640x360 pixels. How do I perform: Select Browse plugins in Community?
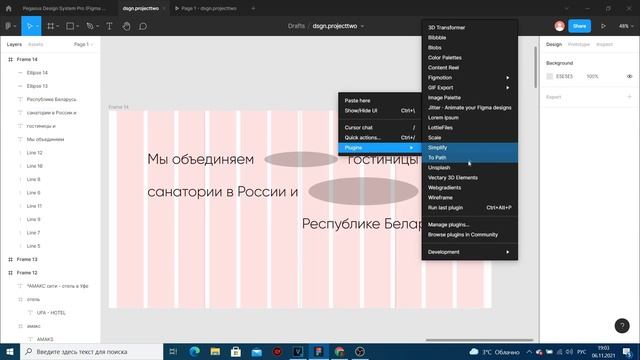pyautogui.click(x=469, y=235)
